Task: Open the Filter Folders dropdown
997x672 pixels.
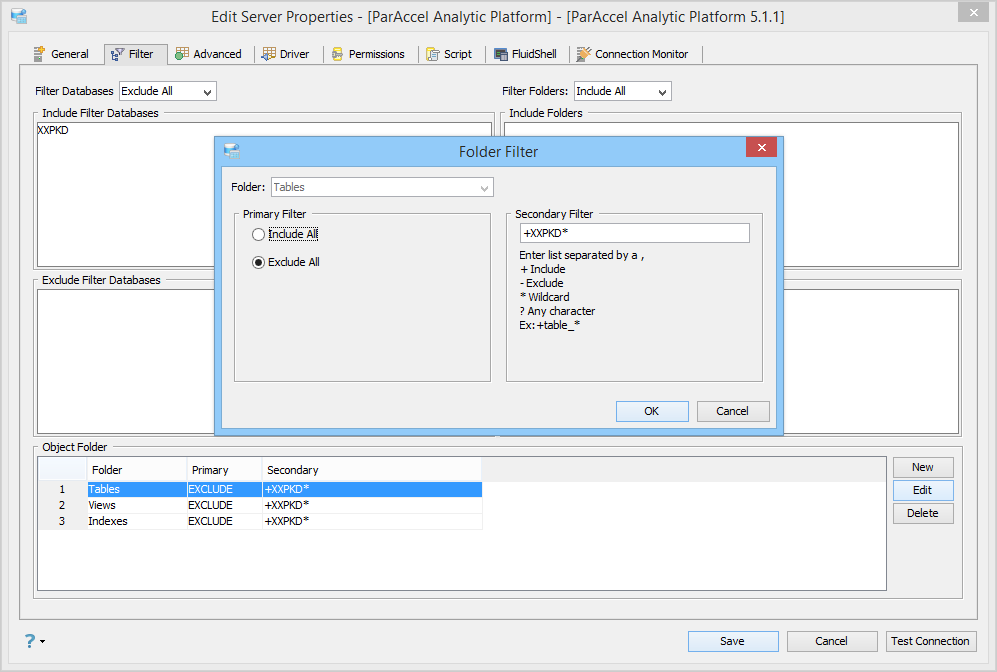Action: [622, 92]
